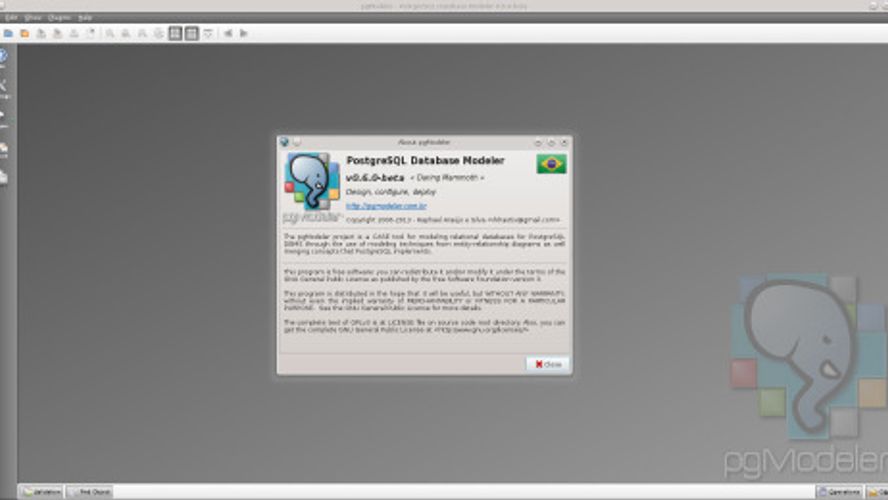Click the Brazilian flag icon in dialog
The width and height of the screenshot is (888, 500).
[551, 164]
